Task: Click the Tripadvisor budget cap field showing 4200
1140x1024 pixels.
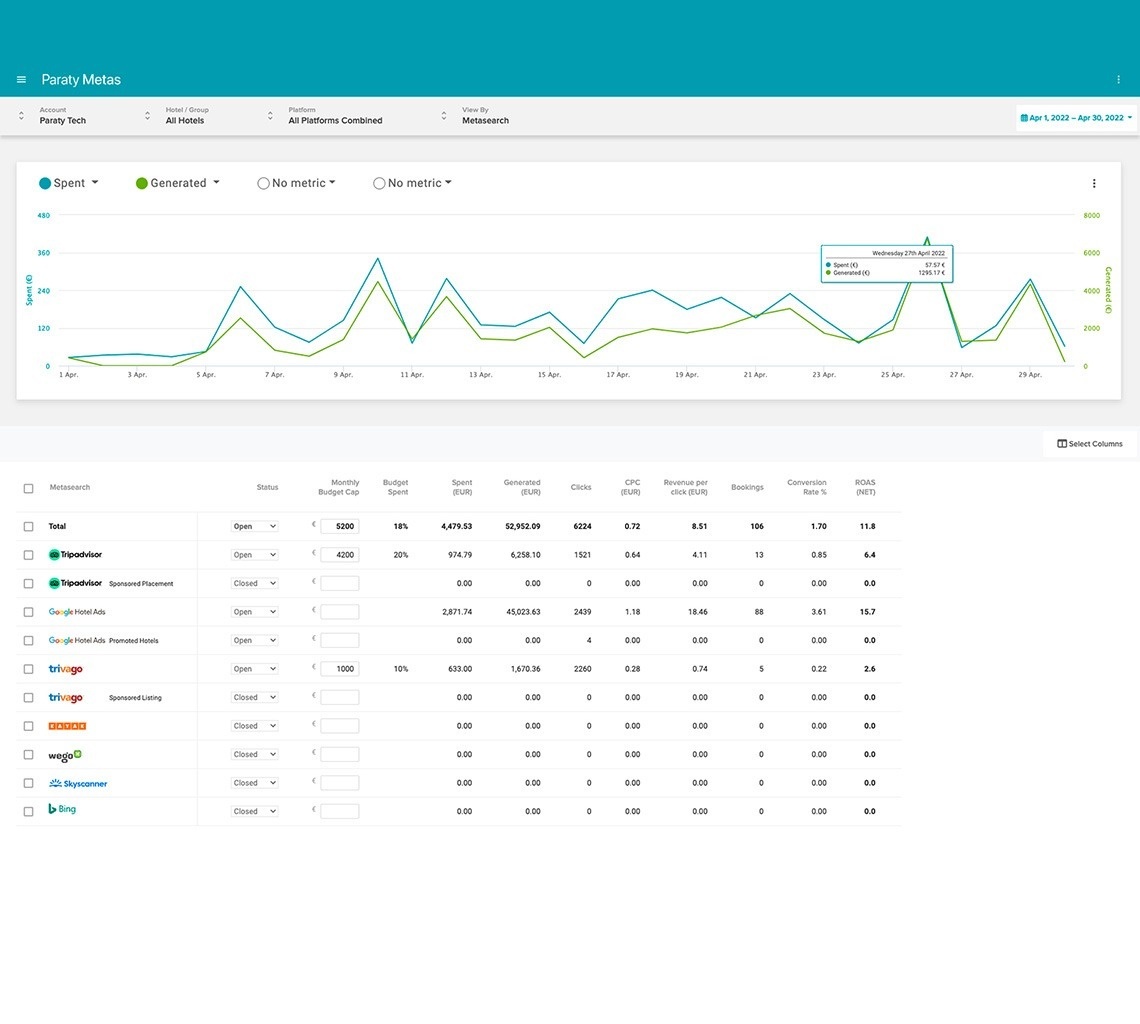Action: (339, 555)
